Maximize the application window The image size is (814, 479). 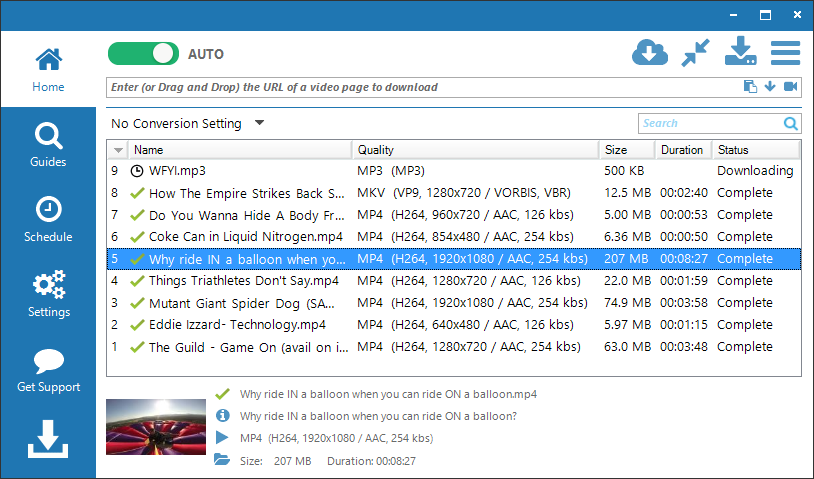pos(765,15)
